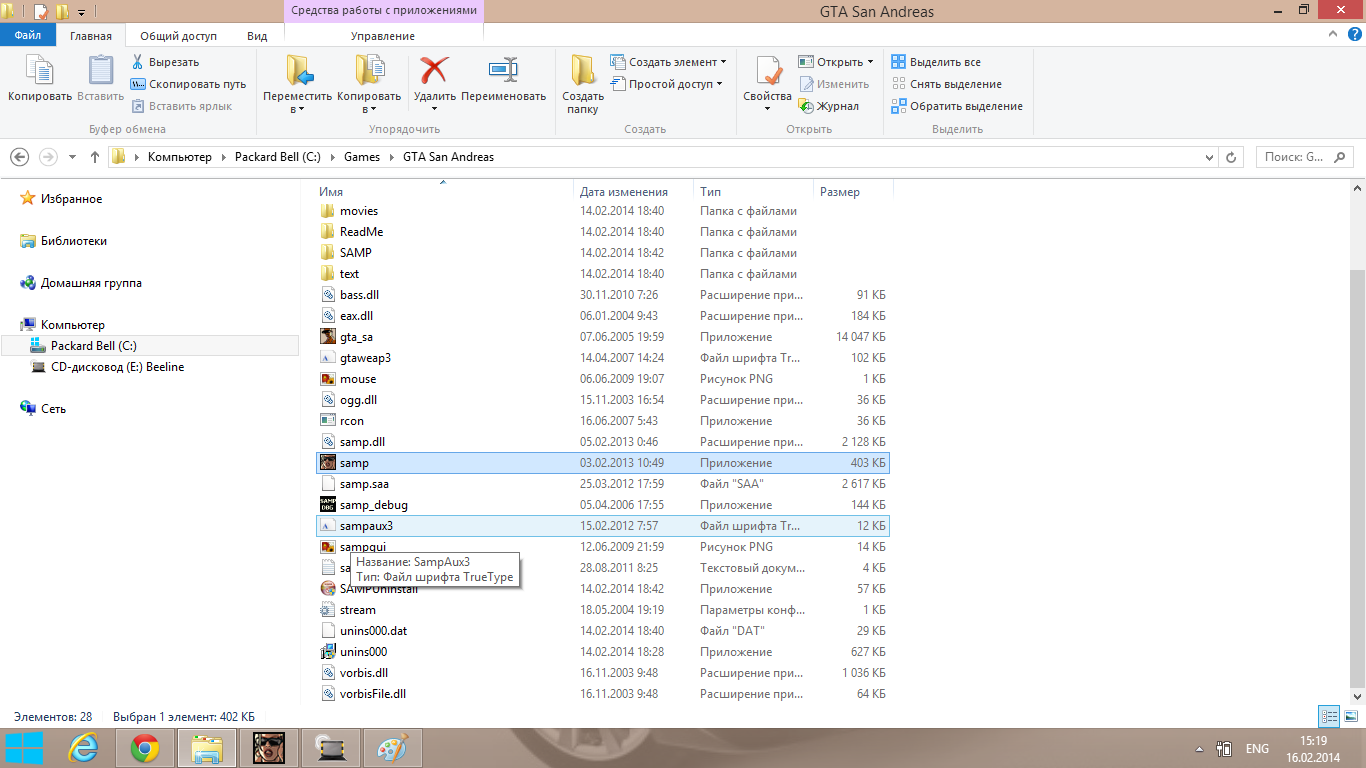The image size is (1366, 768).
Task: Select Библиотеки in navigation pane
Action: [x=73, y=241]
